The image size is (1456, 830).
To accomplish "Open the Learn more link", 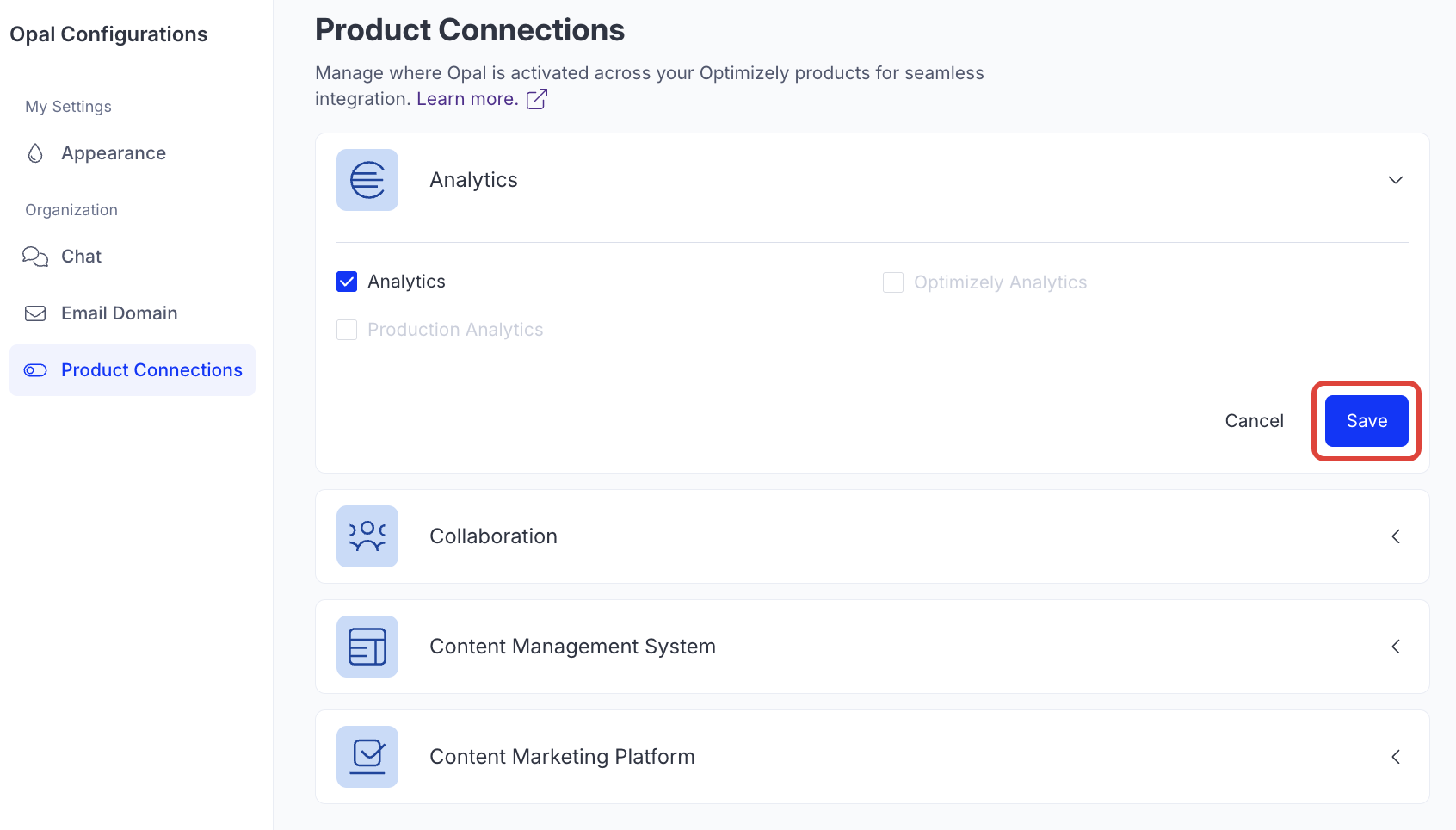I will (466, 99).
